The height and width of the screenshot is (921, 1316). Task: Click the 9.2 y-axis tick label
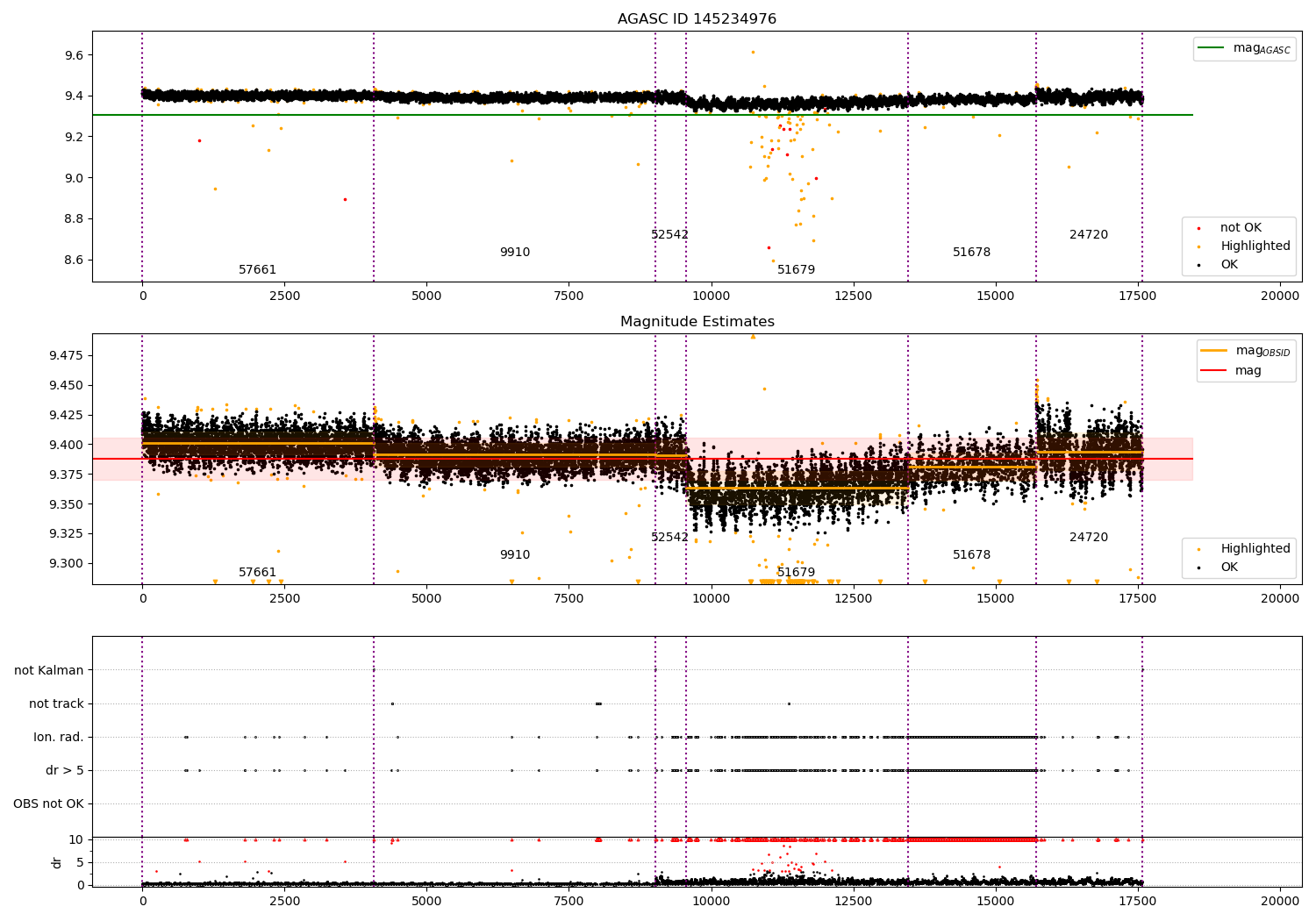(74, 137)
